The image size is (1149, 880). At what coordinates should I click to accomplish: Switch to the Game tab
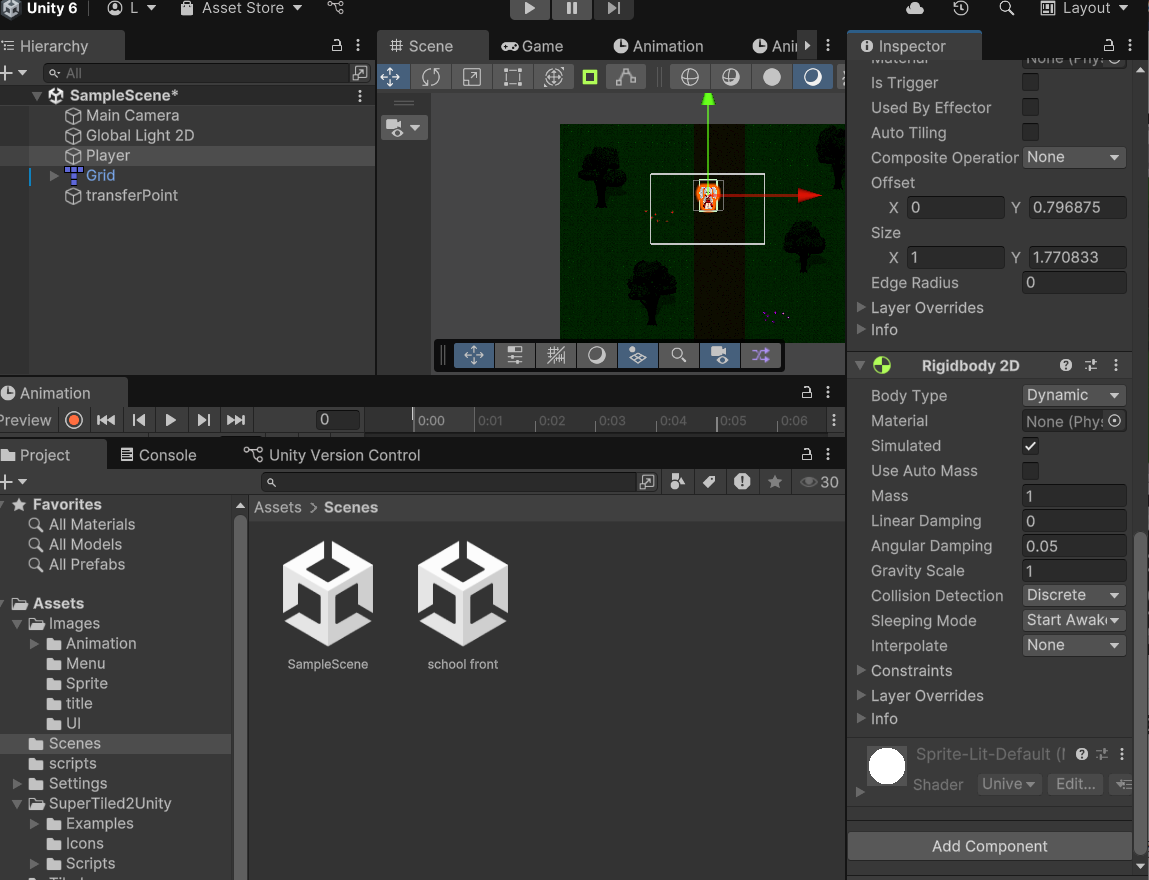[x=532, y=46]
